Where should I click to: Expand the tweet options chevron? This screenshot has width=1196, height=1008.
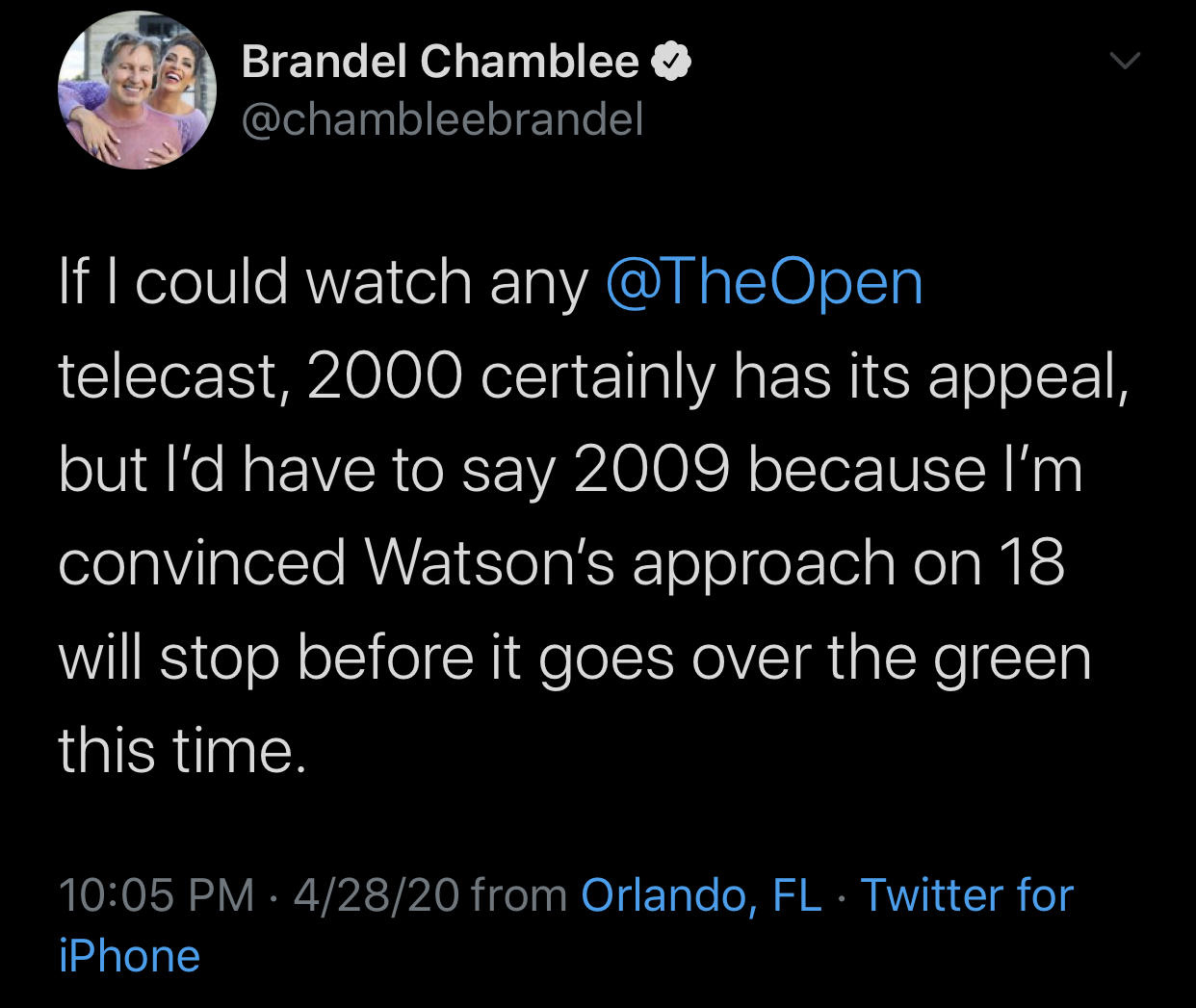coord(1125,61)
